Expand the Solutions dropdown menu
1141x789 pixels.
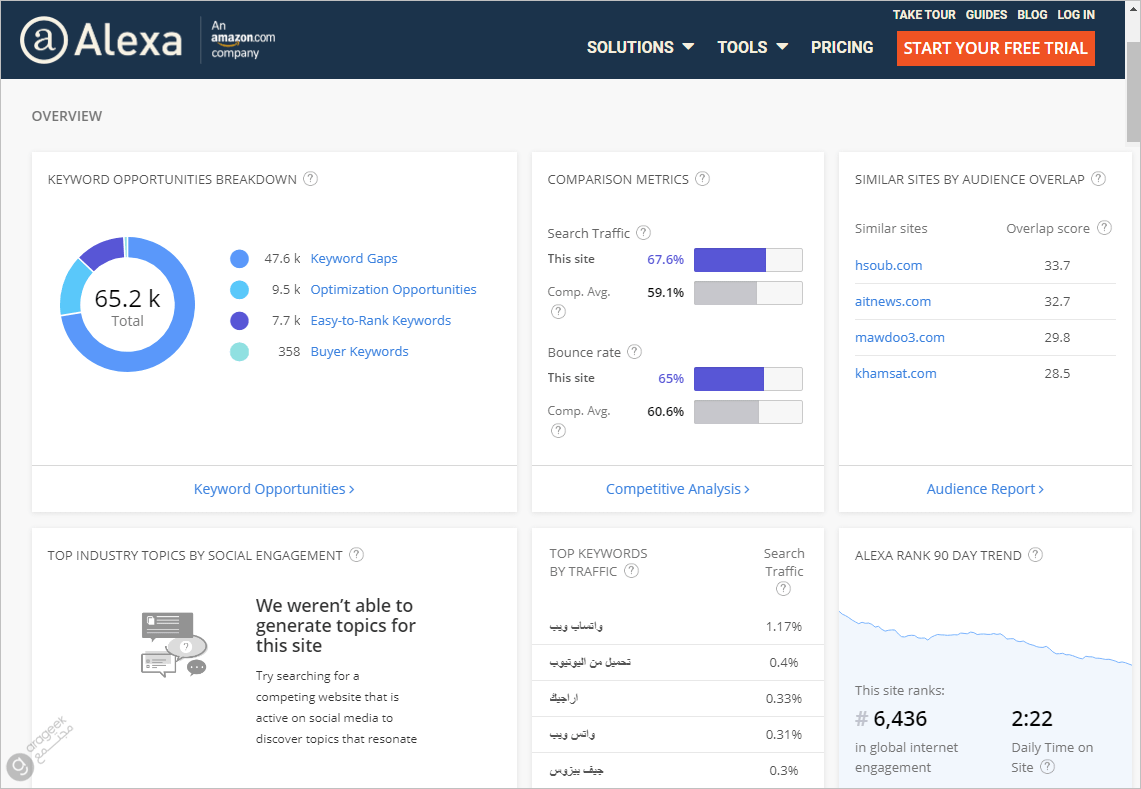click(640, 47)
